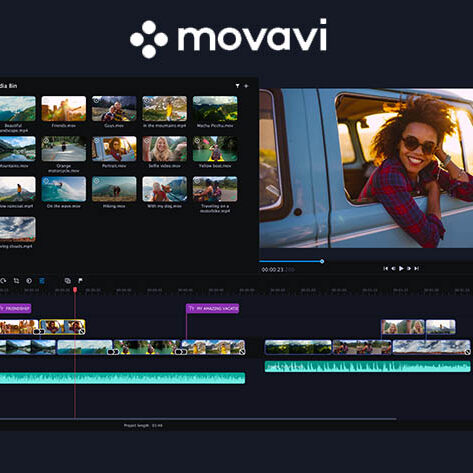473x473 pixels.
Task: Select the Portrait.mov thumbnail
Action: [x=114, y=149]
